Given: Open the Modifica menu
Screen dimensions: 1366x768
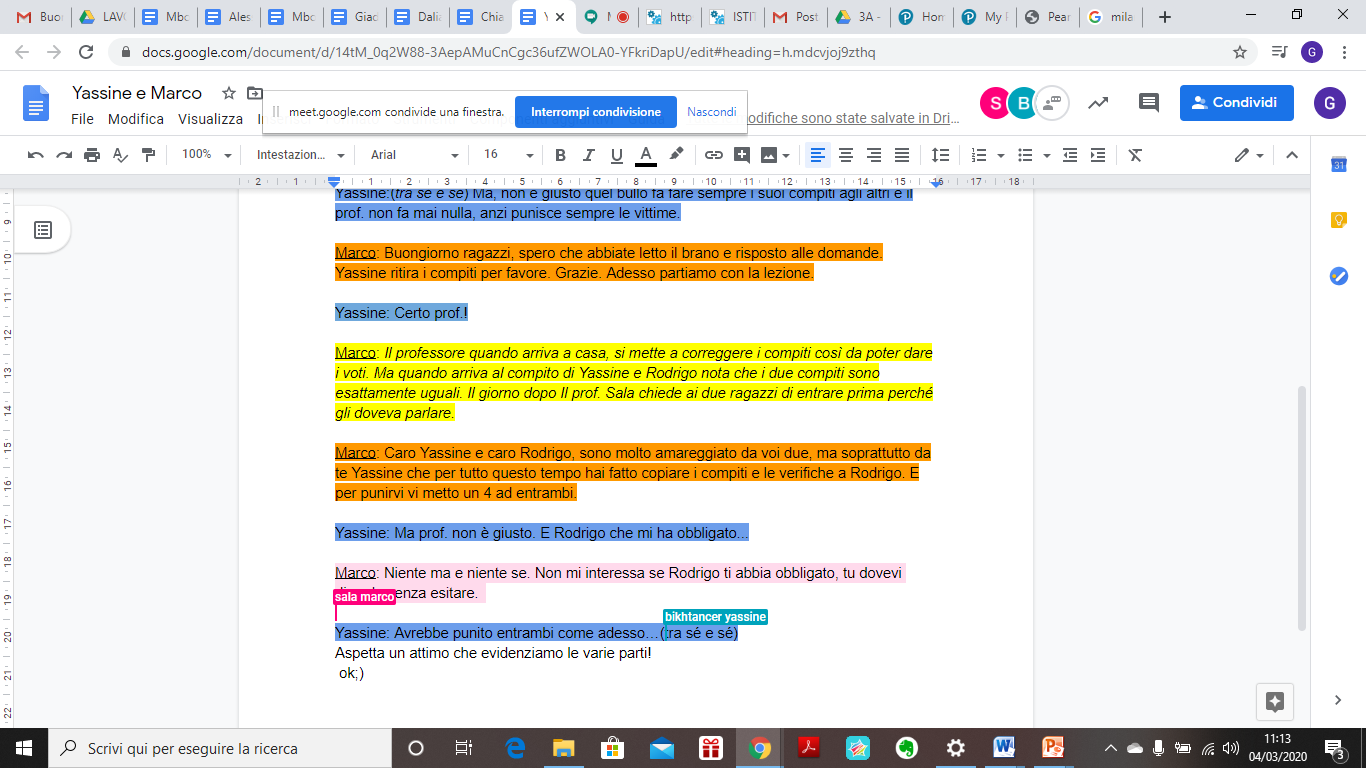Looking at the screenshot, I should (x=136, y=119).
